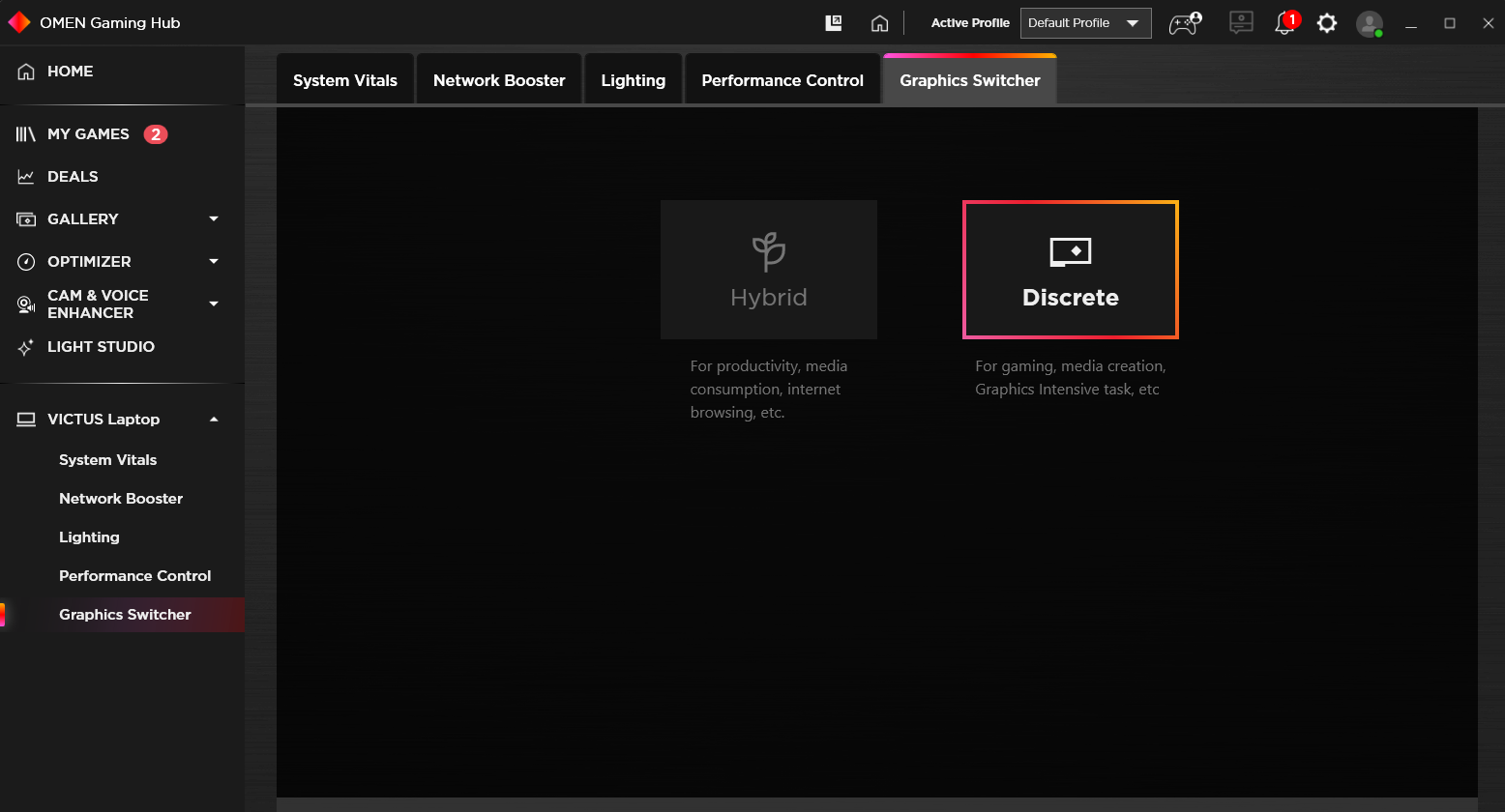
Task: Close the OMEN Gaming Hub window
Action: (x=1489, y=23)
